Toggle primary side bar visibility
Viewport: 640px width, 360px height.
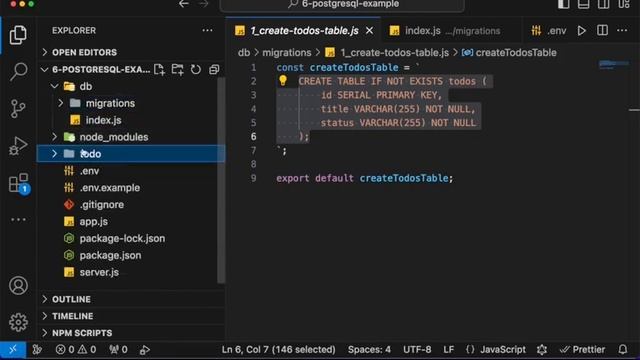(x=563, y=4)
